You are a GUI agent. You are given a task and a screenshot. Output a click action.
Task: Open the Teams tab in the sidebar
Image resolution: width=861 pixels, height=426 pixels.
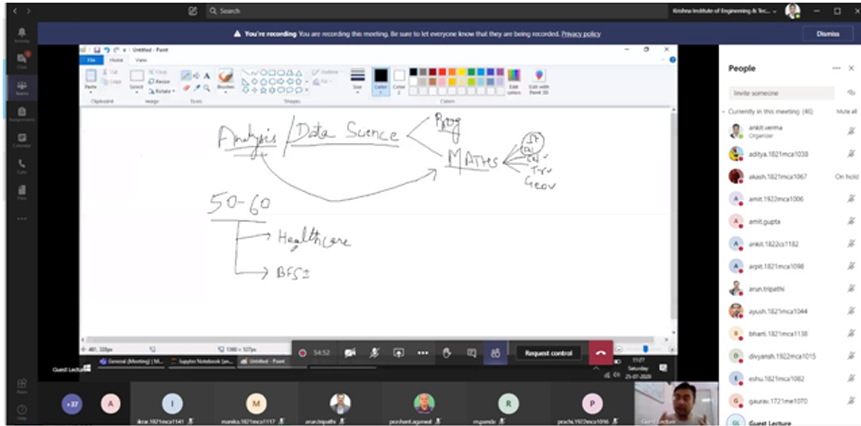coord(21,86)
